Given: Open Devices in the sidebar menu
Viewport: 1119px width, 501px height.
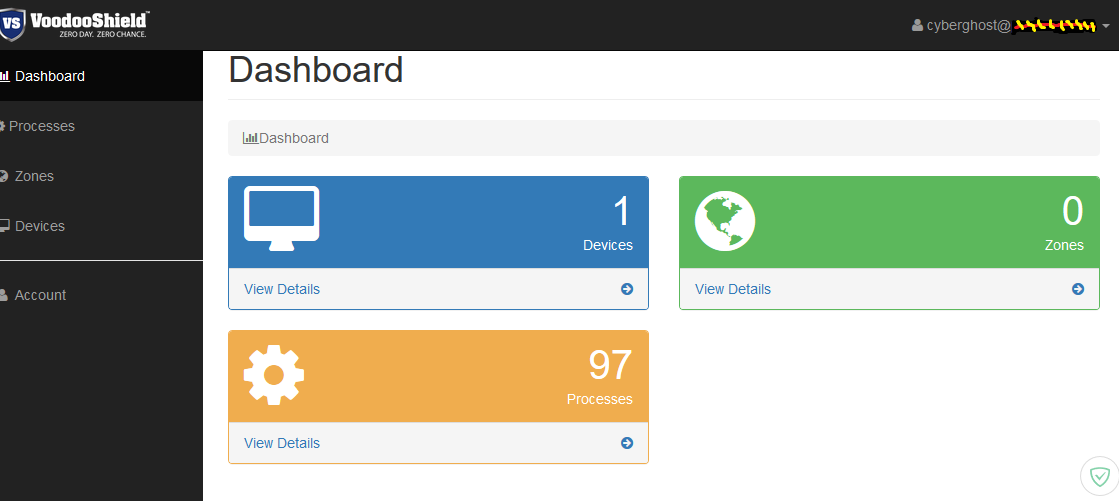Looking at the screenshot, I should click(x=40, y=226).
